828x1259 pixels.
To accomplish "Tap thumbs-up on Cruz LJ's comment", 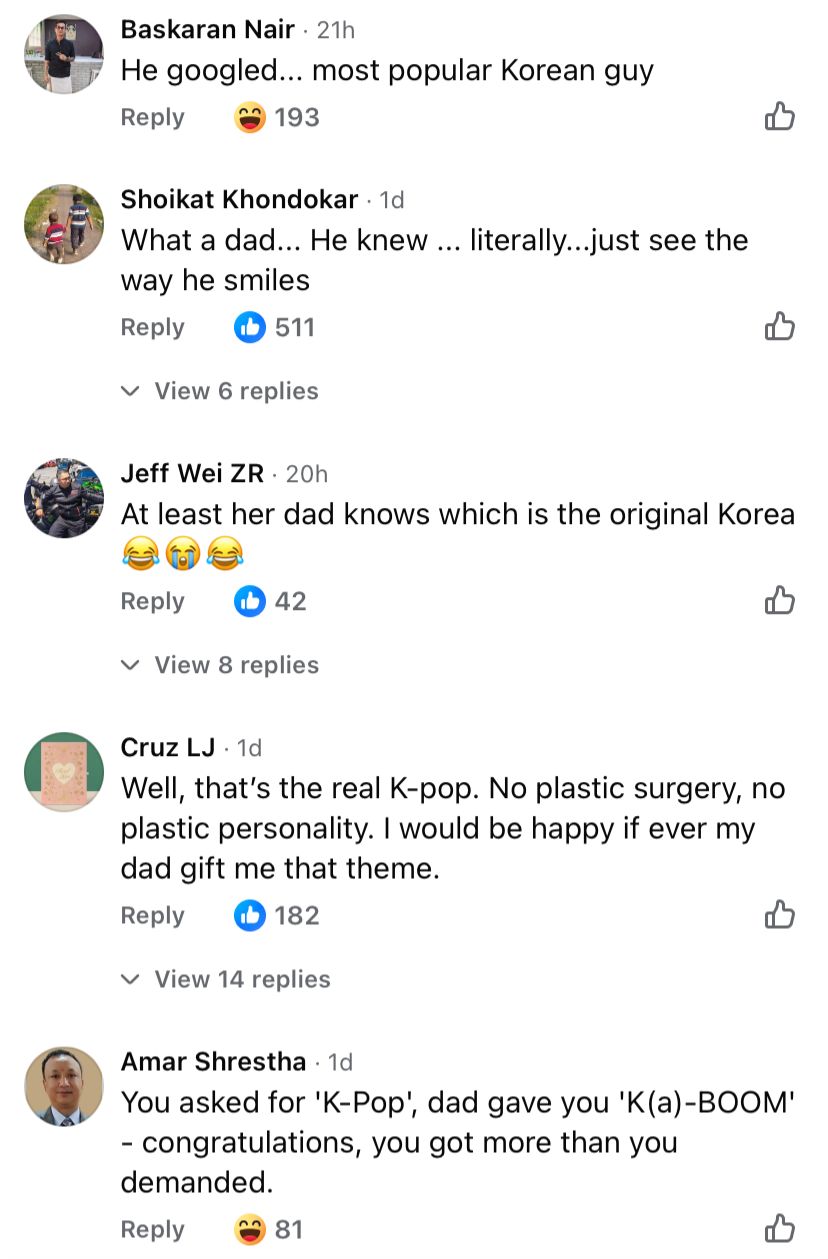I will pos(779,915).
